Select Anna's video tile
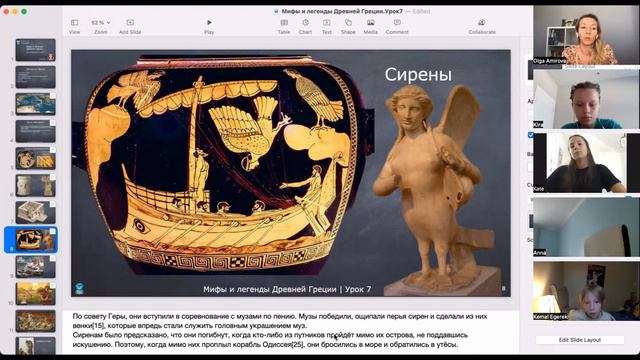The height and width of the screenshot is (360, 640). 586,227
